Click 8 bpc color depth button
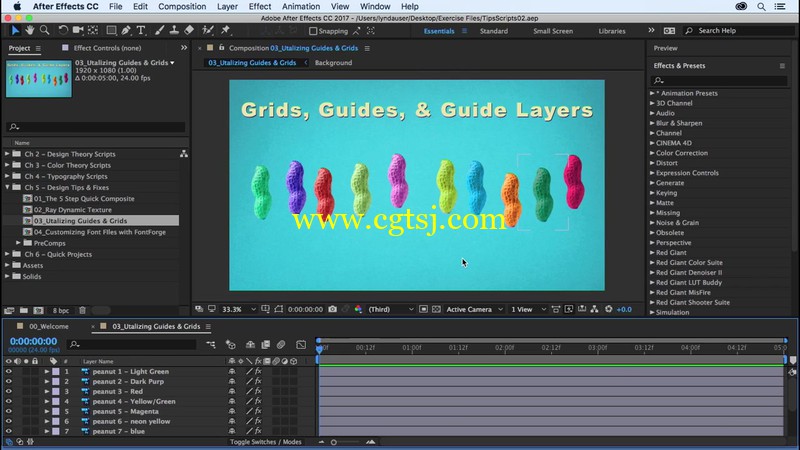The image size is (800, 450). (x=61, y=310)
